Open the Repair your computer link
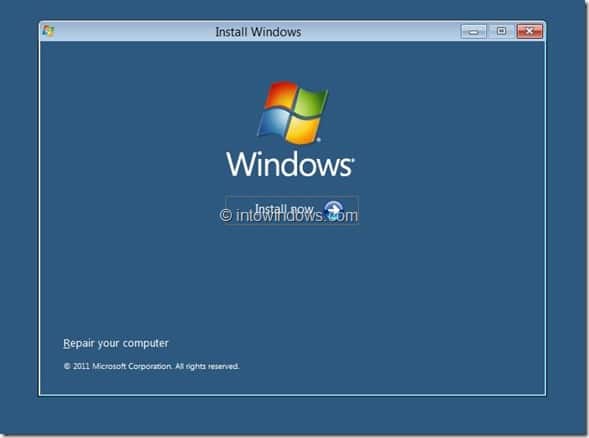This screenshot has height=438, width=589. (116, 343)
